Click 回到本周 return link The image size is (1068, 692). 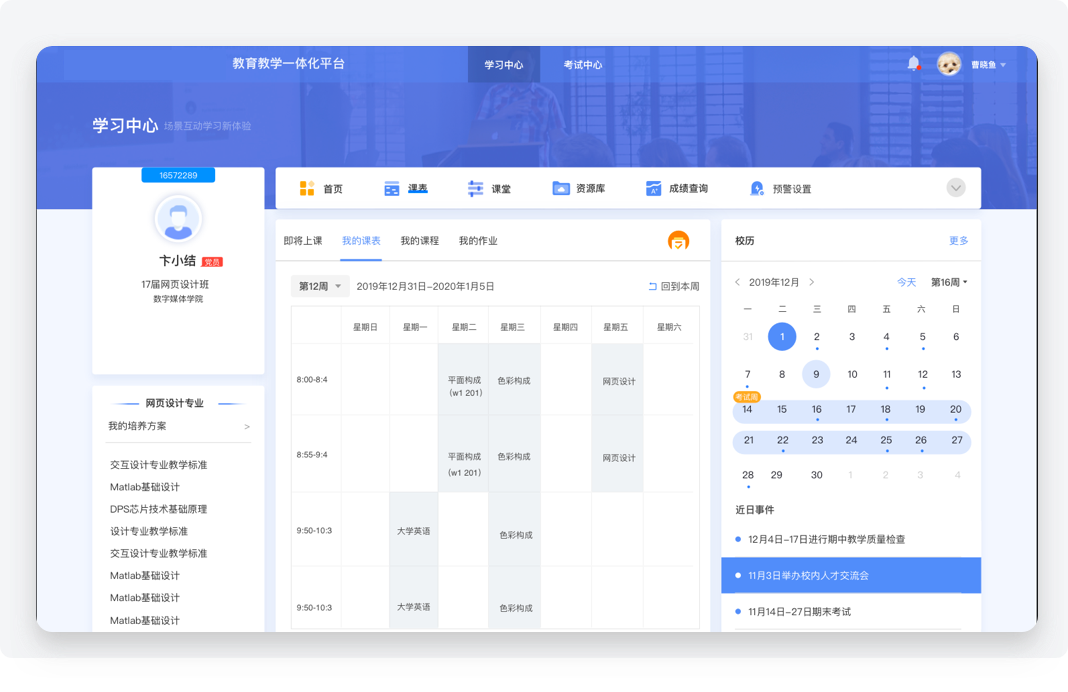674,286
